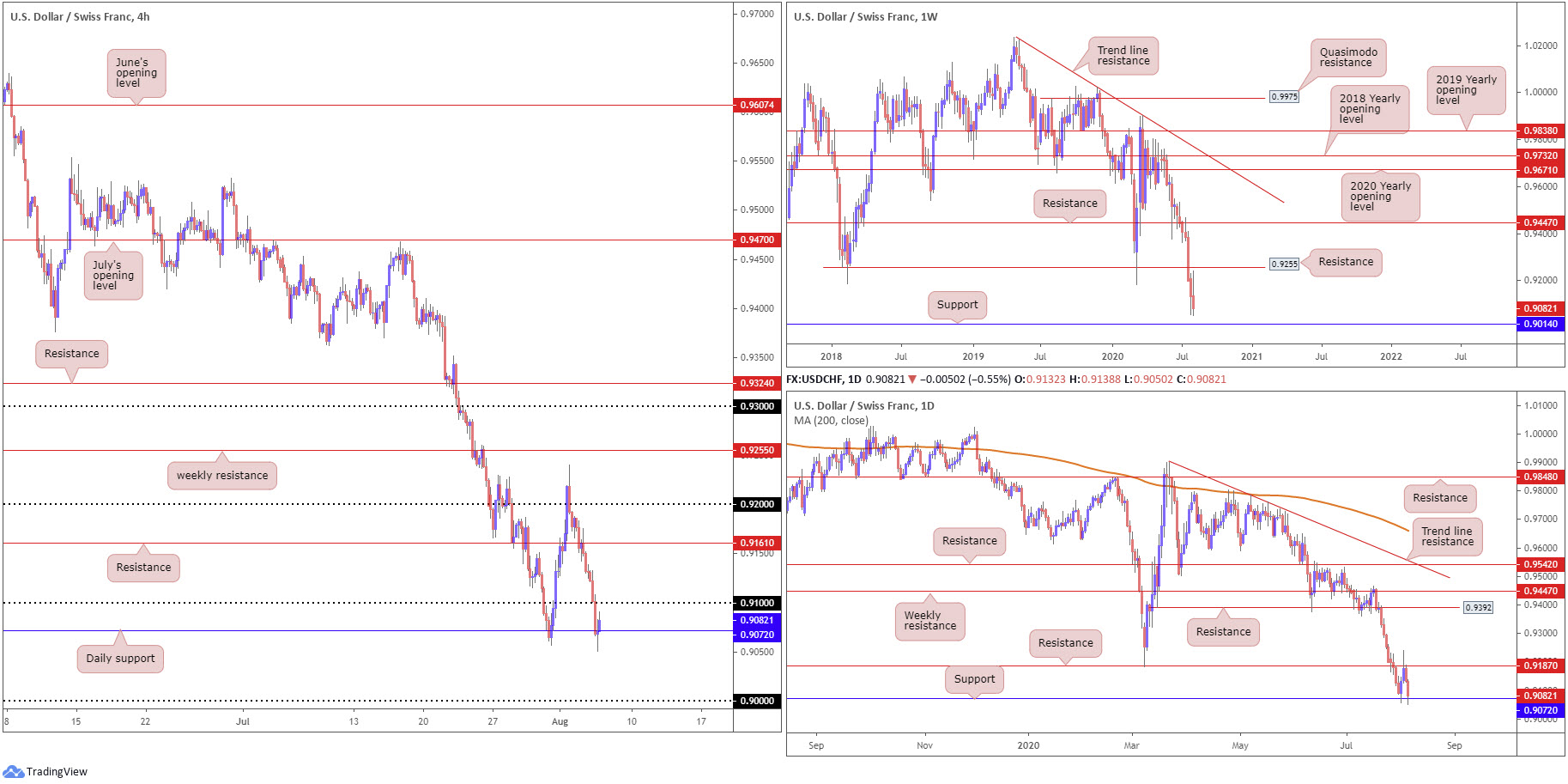Select the weekly 'Resistance' callout beside 0.9255
The image size is (1568, 784).
pos(1346,262)
